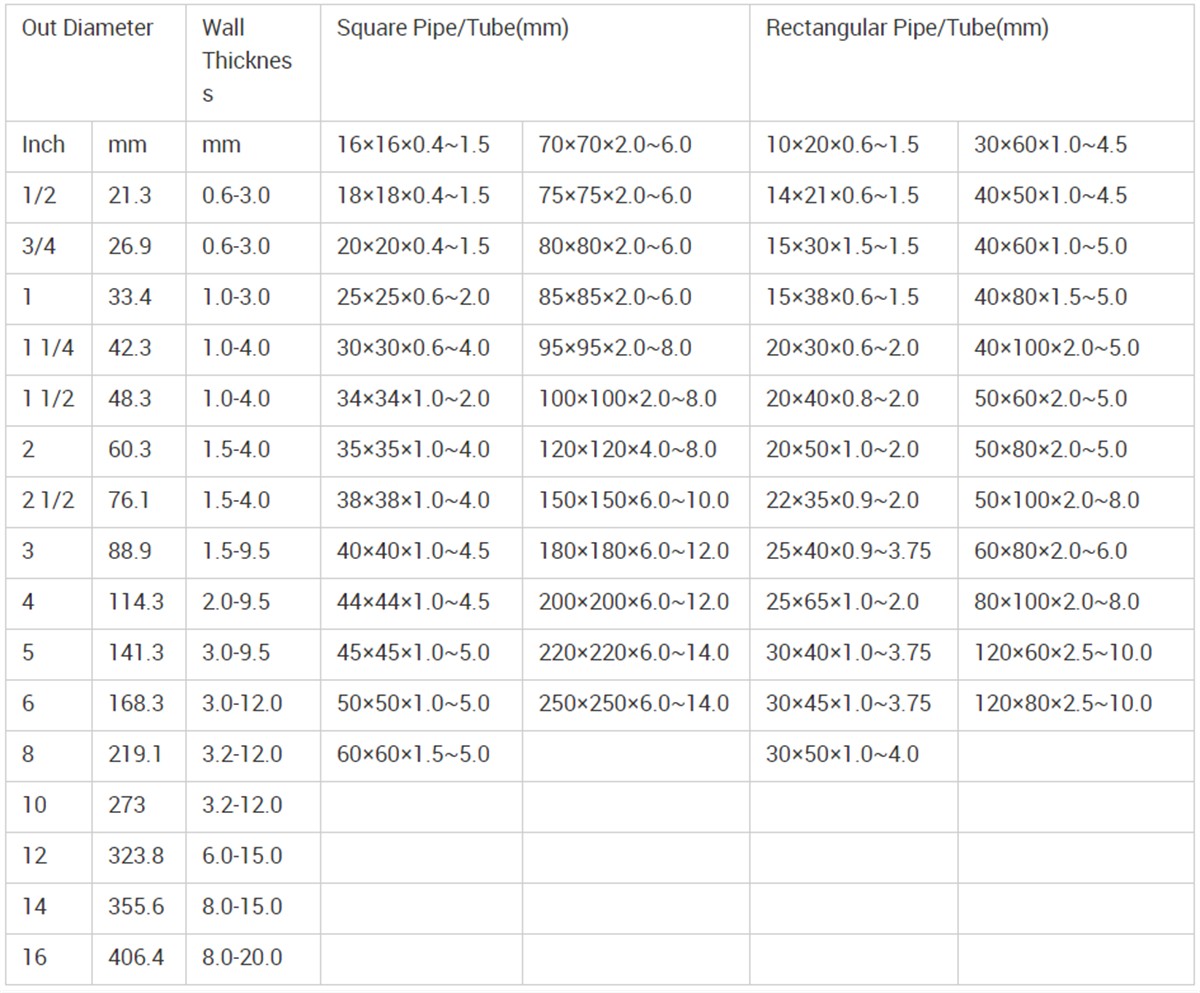Image resolution: width=1200 pixels, height=993 pixels.
Task: Select the 21.3 mm diameter cell
Action: pos(130,196)
